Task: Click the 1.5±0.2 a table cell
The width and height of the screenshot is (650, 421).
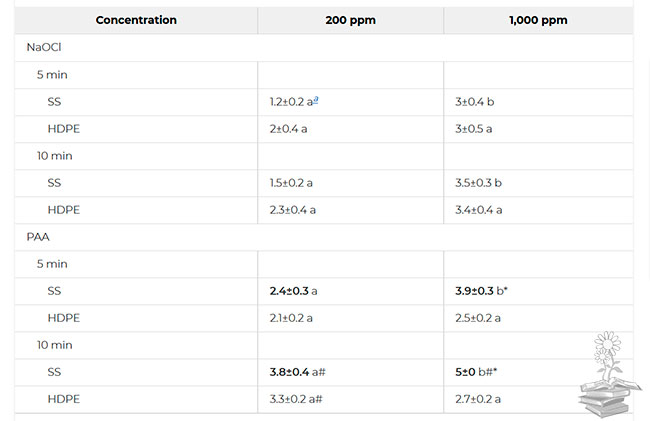Action: coord(291,183)
